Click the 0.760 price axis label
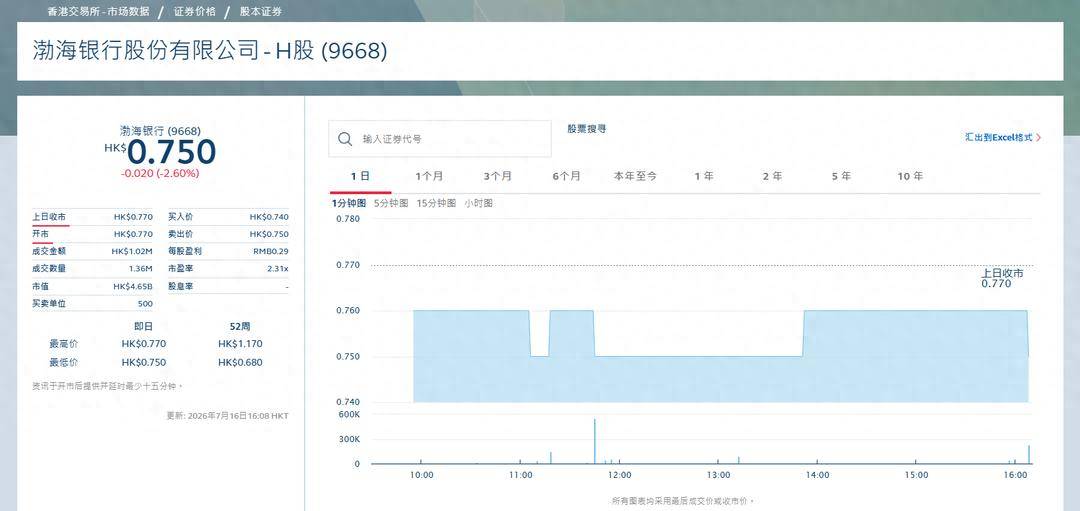Screen dimensions: 1080x511 coord(348,311)
